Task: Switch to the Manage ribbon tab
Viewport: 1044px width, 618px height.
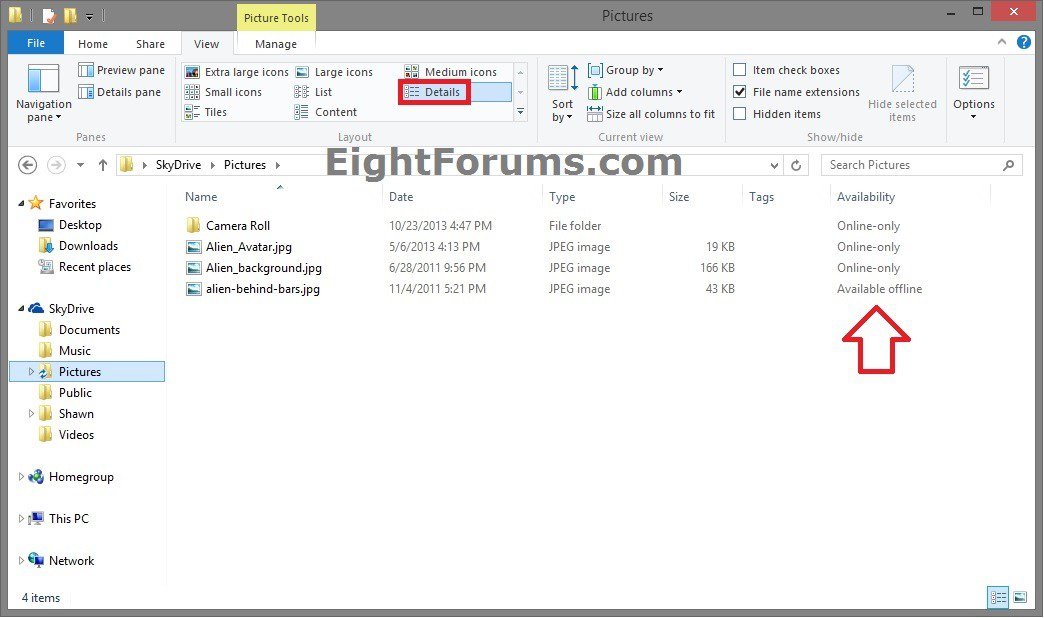Action: (275, 44)
